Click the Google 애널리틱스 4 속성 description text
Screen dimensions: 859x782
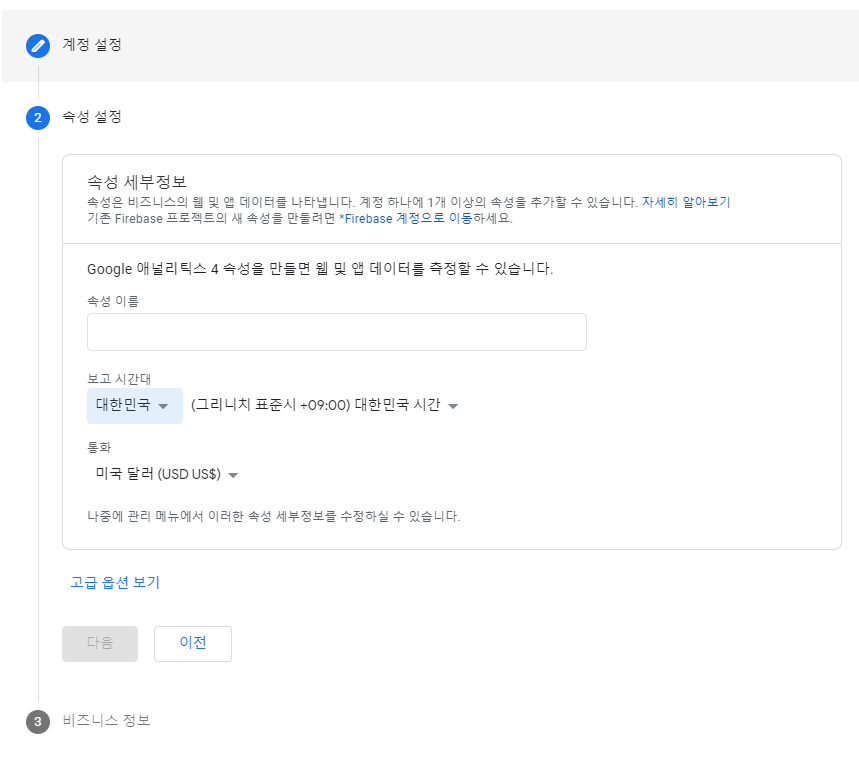(320, 269)
